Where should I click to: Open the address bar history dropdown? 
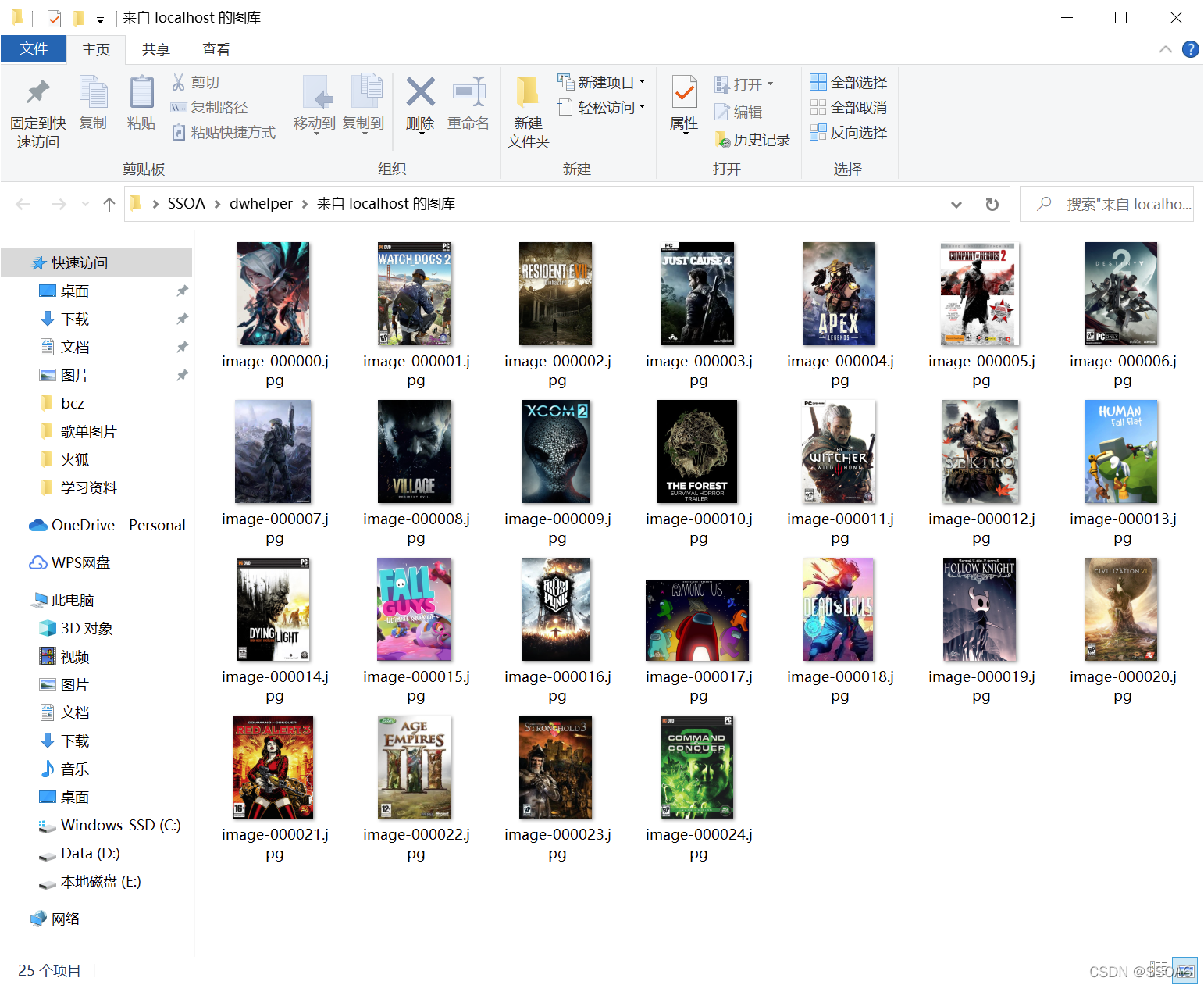coord(956,204)
